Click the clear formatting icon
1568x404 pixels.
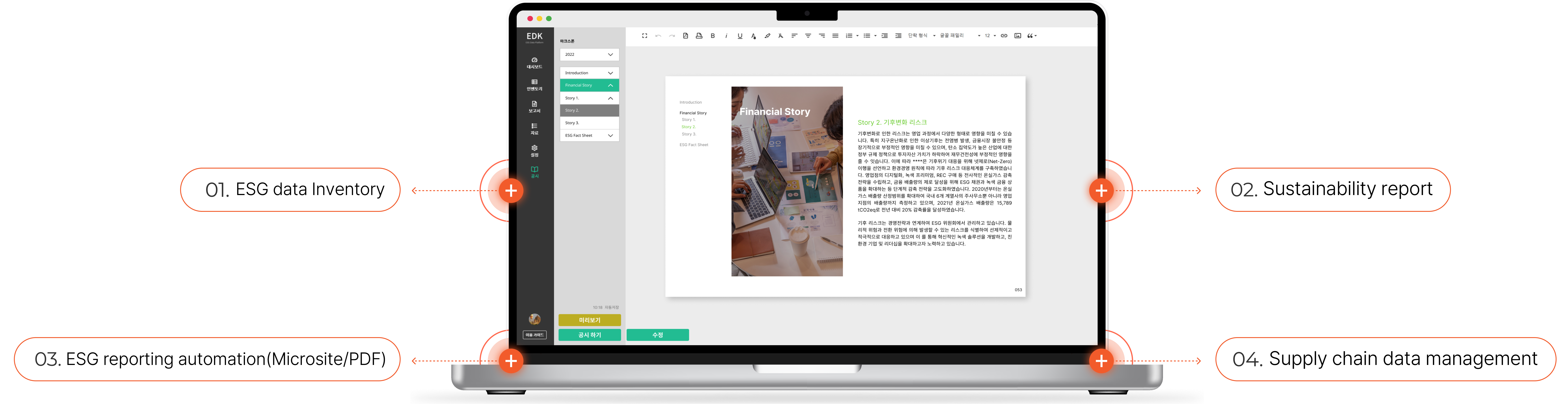tap(781, 36)
